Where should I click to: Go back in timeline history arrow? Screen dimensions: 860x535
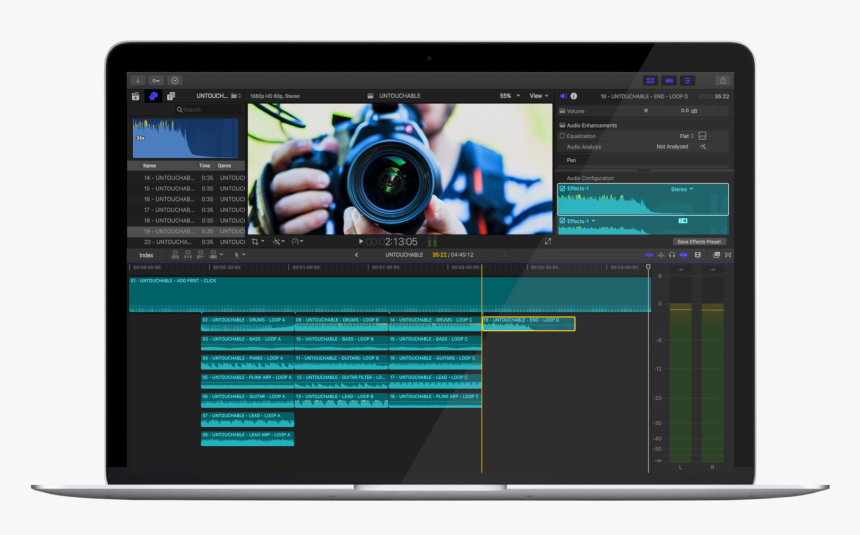coord(356,255)
